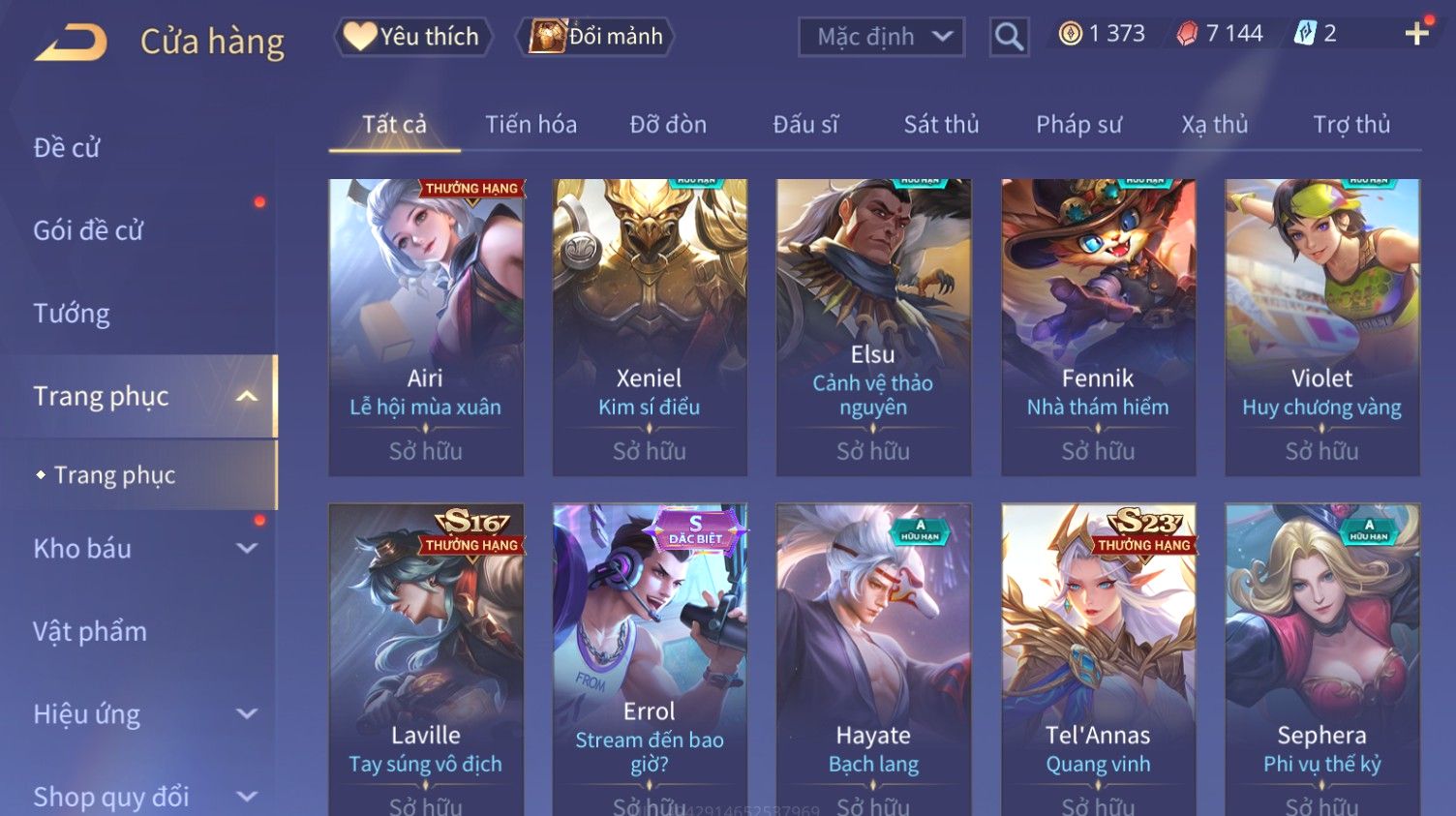
Task: Switch to the Pháp sư tab
Action: click(x=1078, y=124)
